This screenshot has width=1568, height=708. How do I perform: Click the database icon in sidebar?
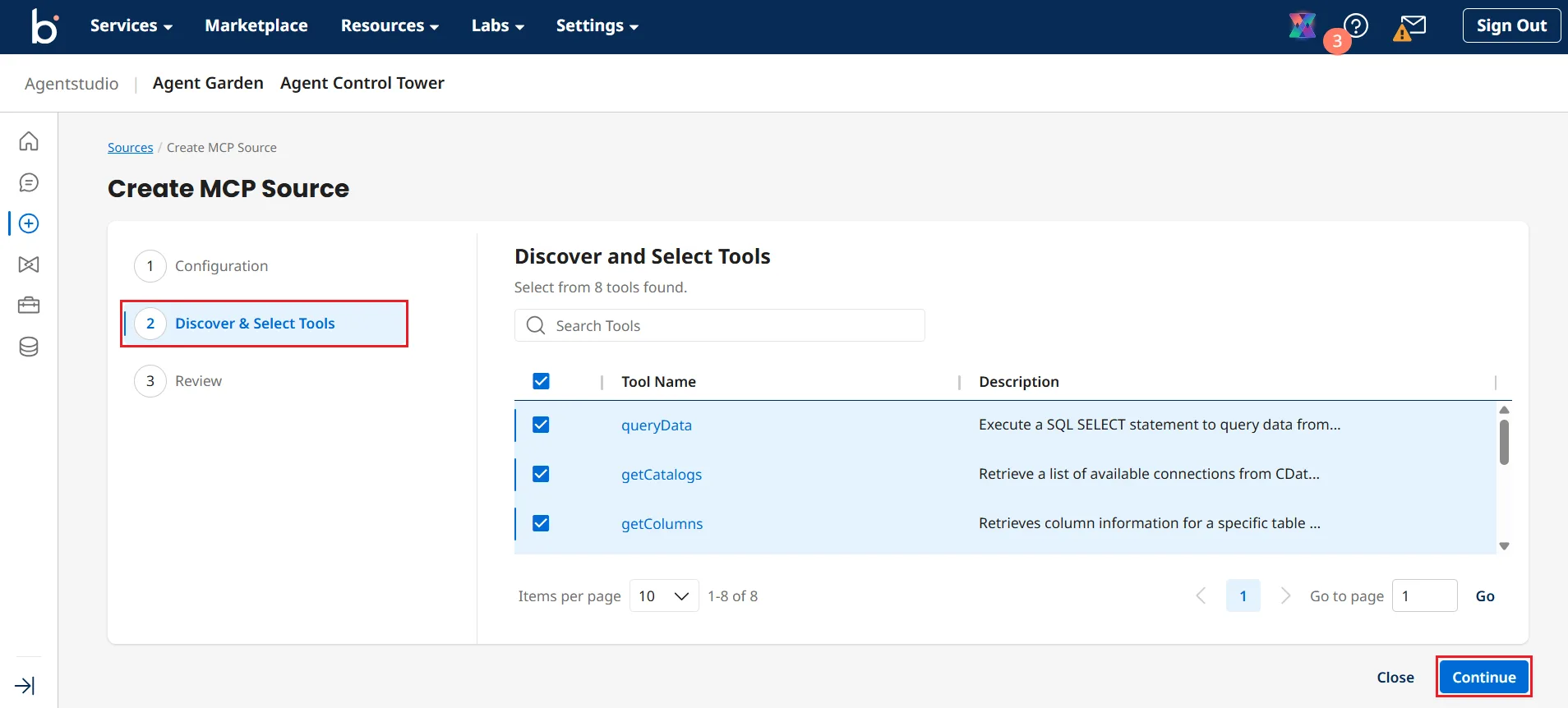(29, 347)
